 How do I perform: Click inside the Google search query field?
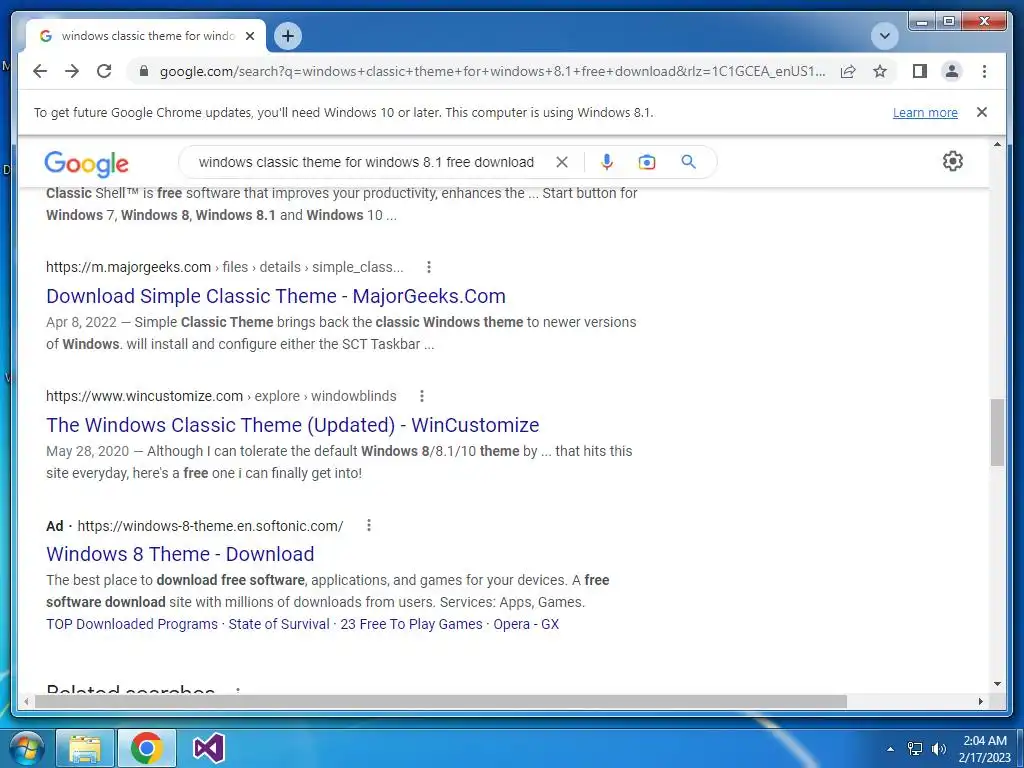click(366, 162)
